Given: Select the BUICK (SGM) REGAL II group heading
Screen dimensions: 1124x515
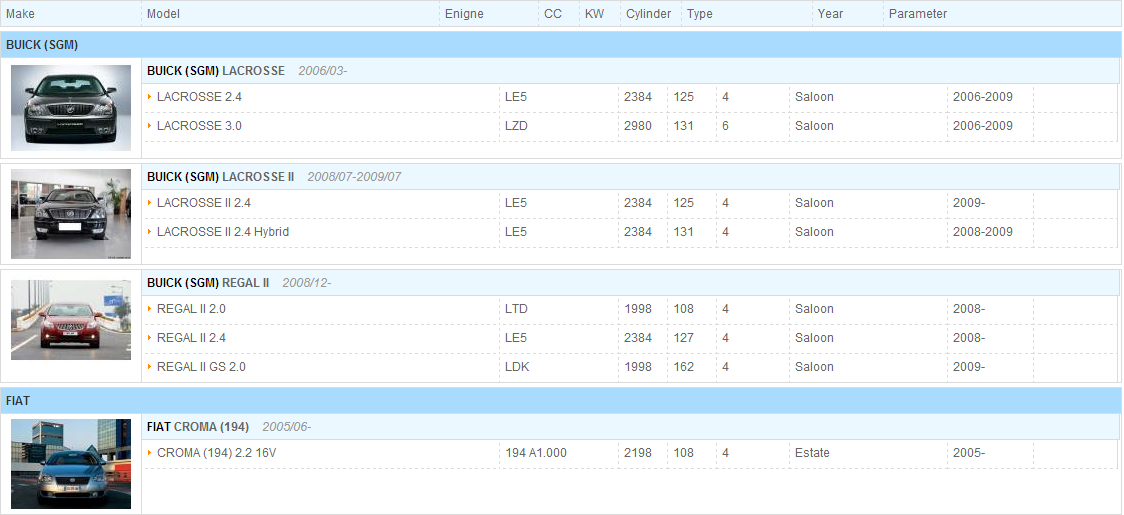Looking at the screenshot, I should coord(208,283).
